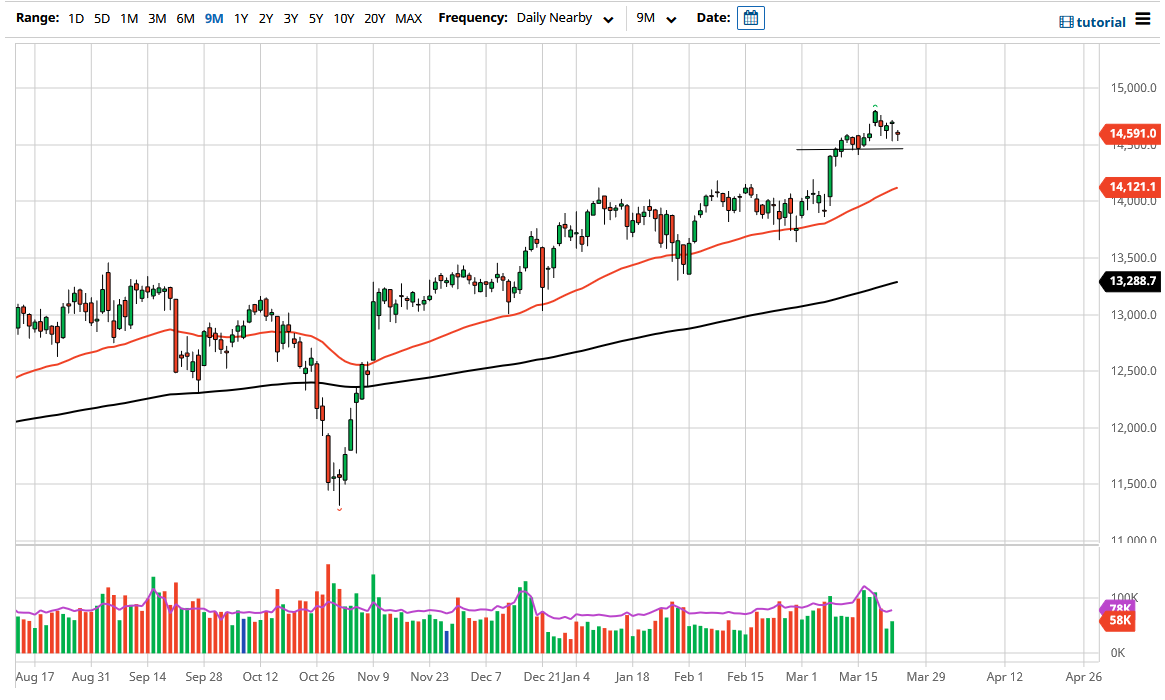Select the 6M range option

click(183, 18)
